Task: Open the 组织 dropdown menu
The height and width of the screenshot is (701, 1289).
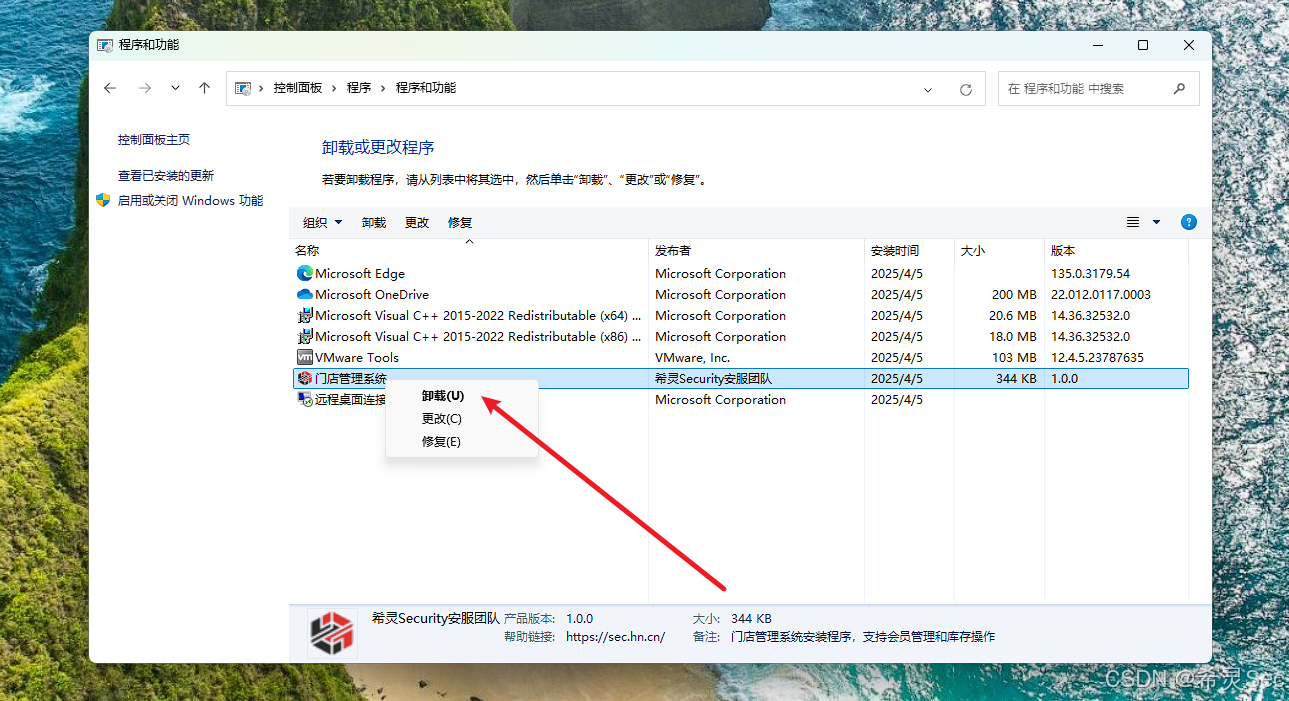Action: pos(323,222)
